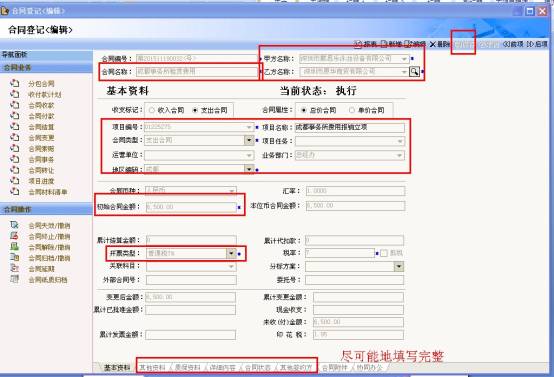Image resolution: width=554 pixels, height=377 pixels.
Task: Open the 开票类型 dropdown
Action: pyautogui.click(x=231, y=253)
